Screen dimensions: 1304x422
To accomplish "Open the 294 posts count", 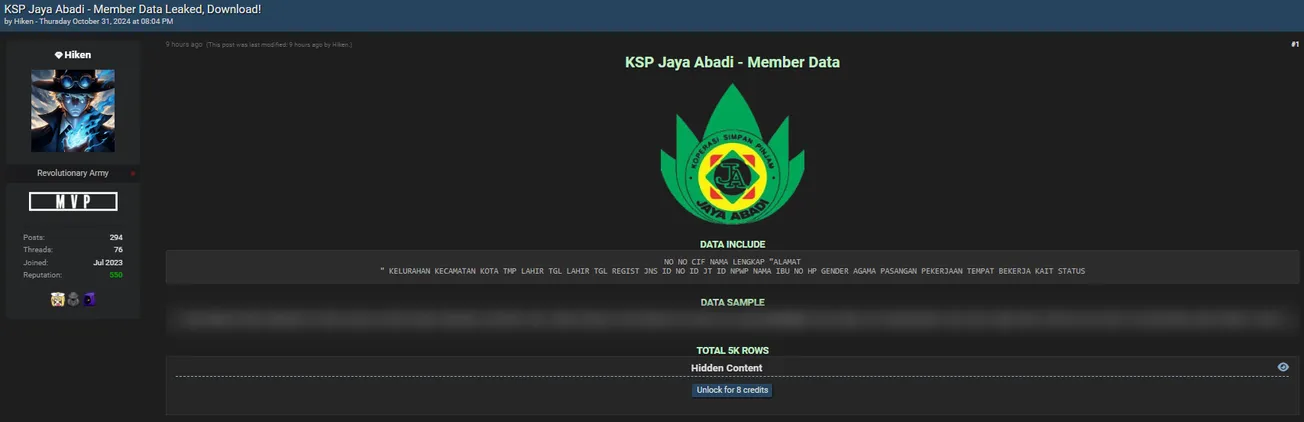I will pyautogui.click(x=116, y=237).
